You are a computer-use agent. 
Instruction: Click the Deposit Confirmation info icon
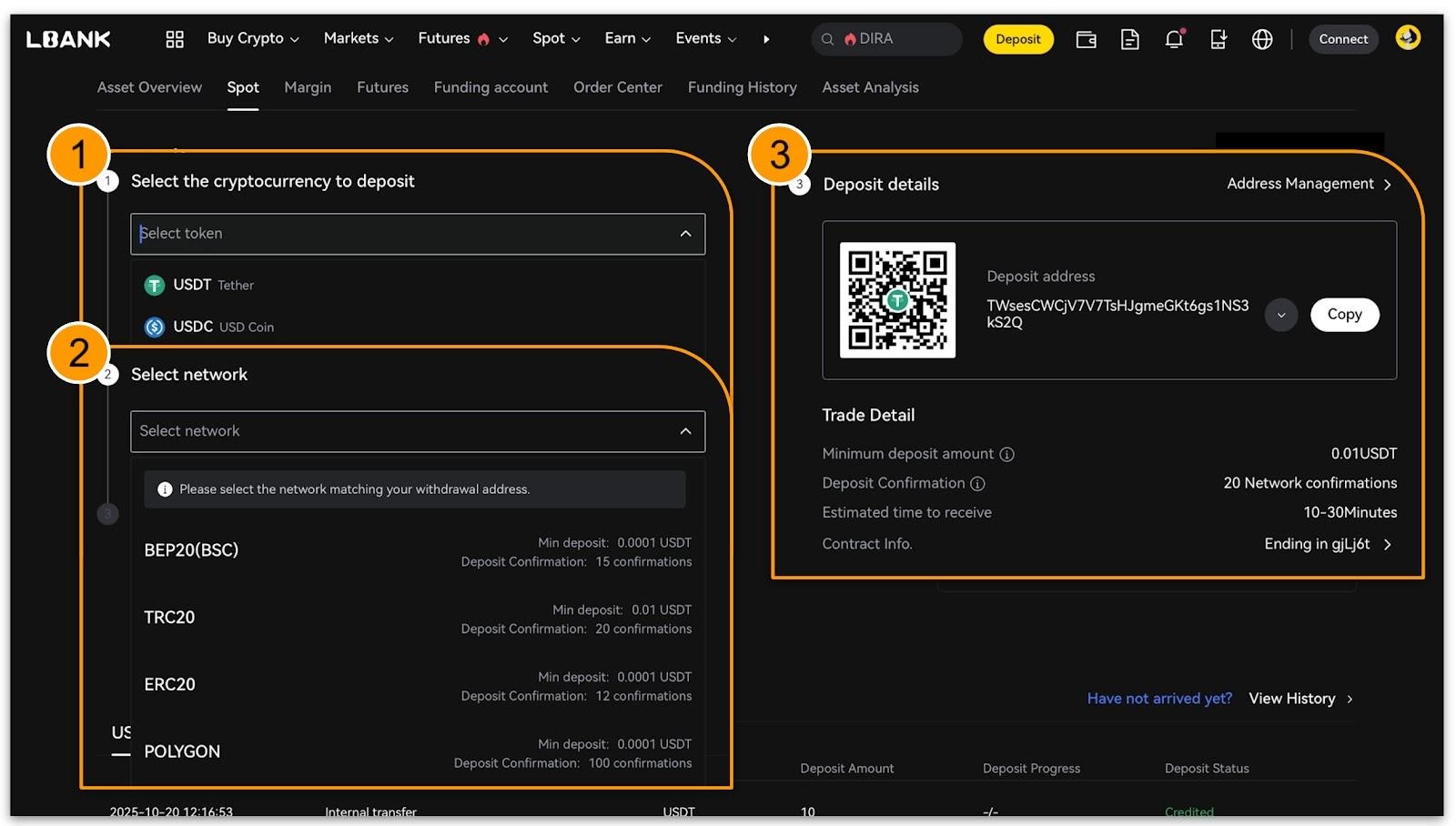tap(977, 484)
